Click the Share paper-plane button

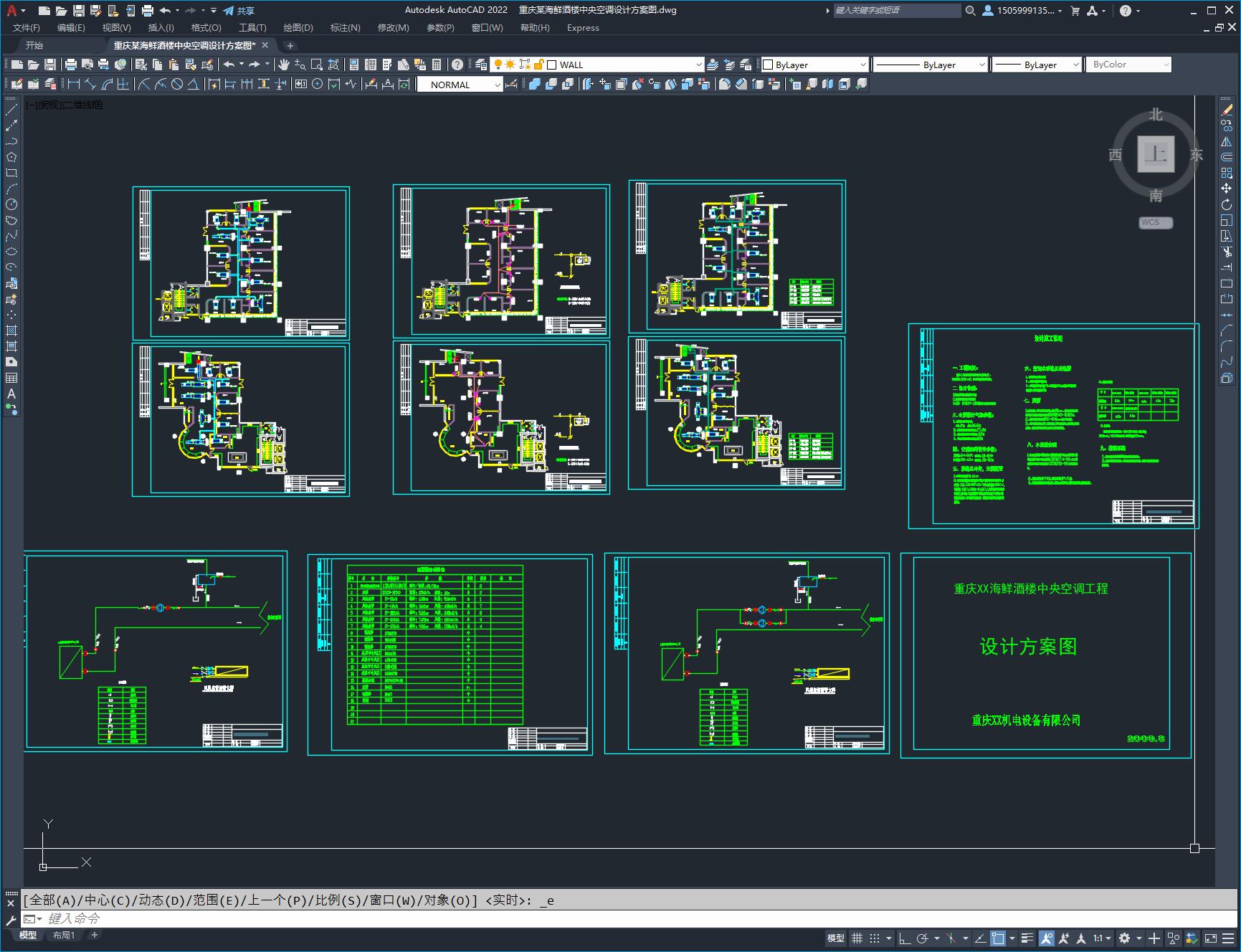[x=239, y=11]
